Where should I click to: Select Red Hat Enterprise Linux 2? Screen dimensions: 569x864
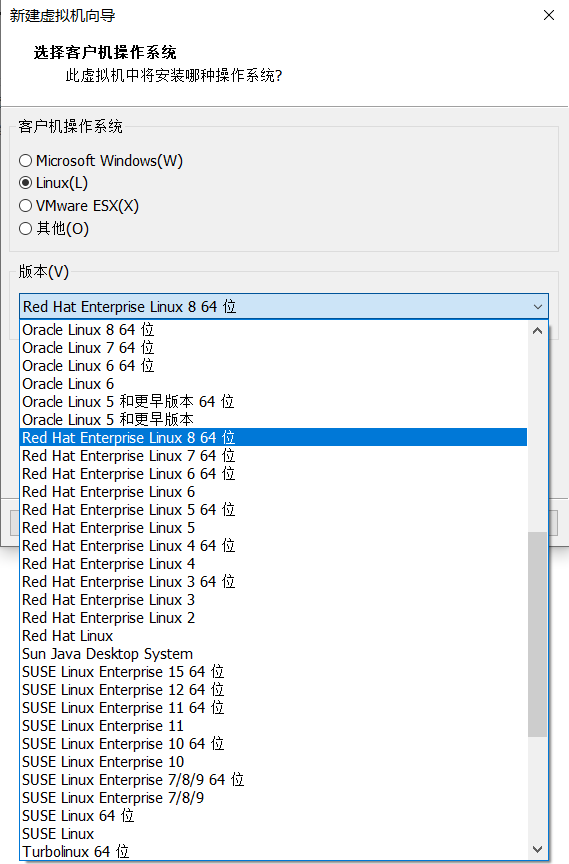click(x=273, y=618)
